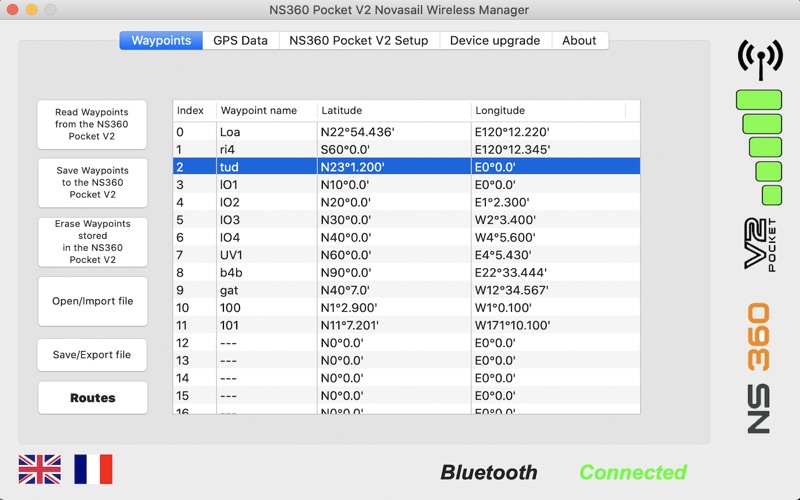Click longitude W4°5.600'

point(505,237)
